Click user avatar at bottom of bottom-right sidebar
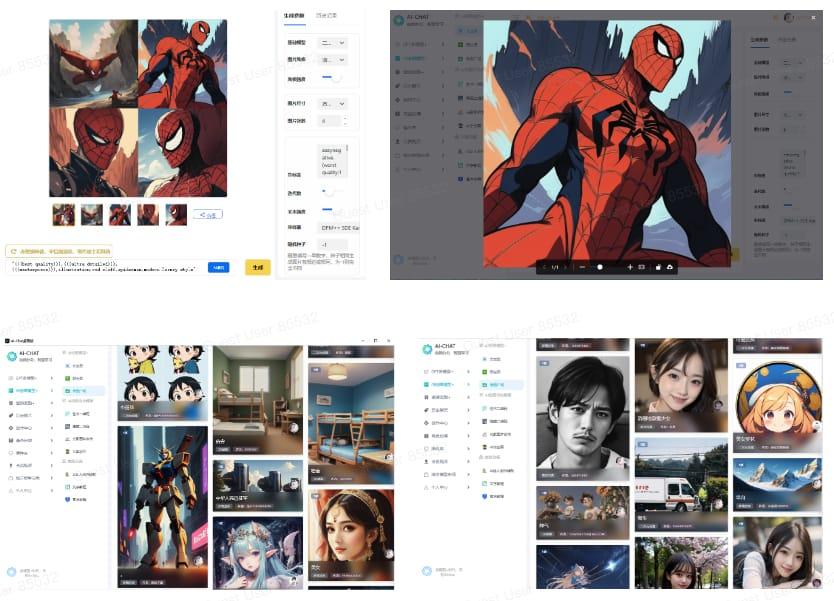The width and height of the screenshot is (834, 601). click(427, 571)
